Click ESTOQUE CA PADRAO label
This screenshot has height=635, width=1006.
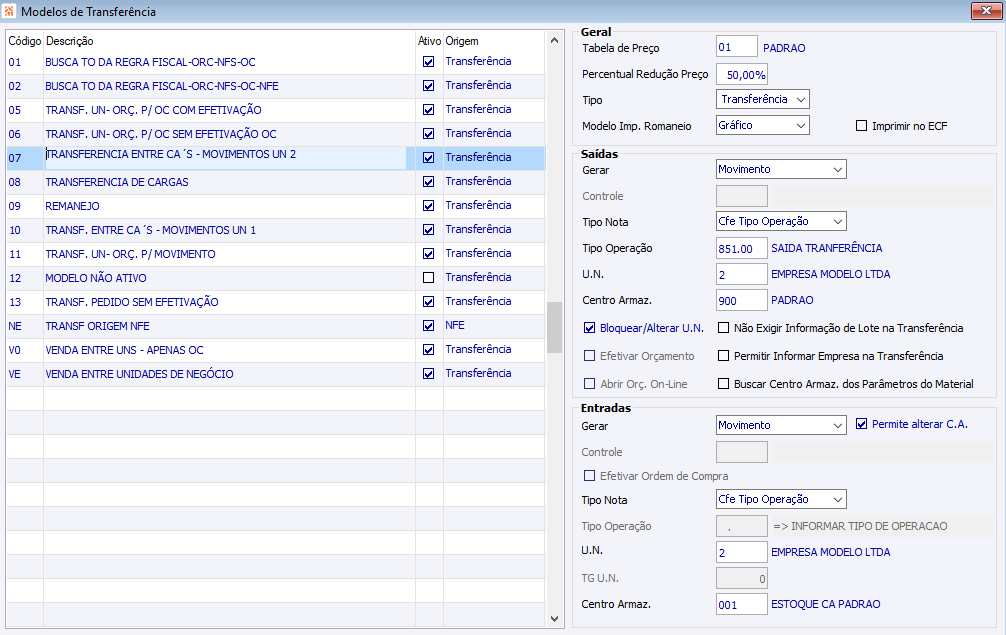point(825,604)
